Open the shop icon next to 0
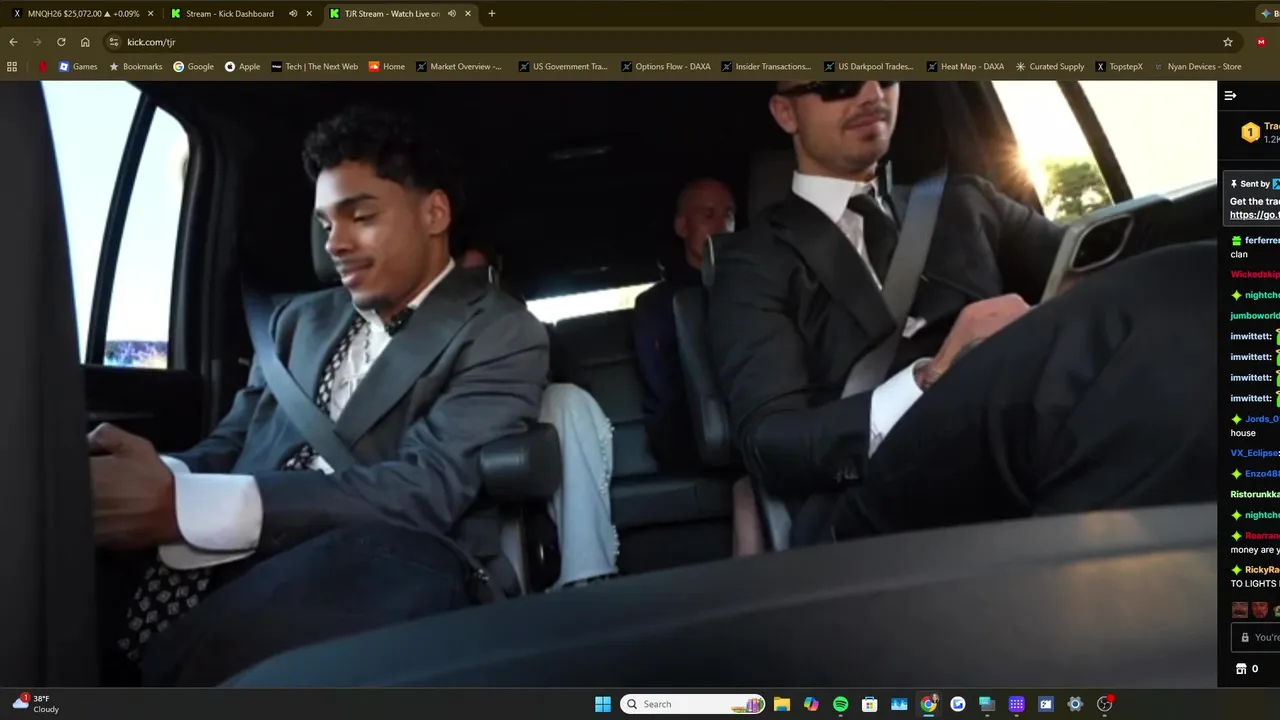The image size is (1280, 720). pos(1241,669)
